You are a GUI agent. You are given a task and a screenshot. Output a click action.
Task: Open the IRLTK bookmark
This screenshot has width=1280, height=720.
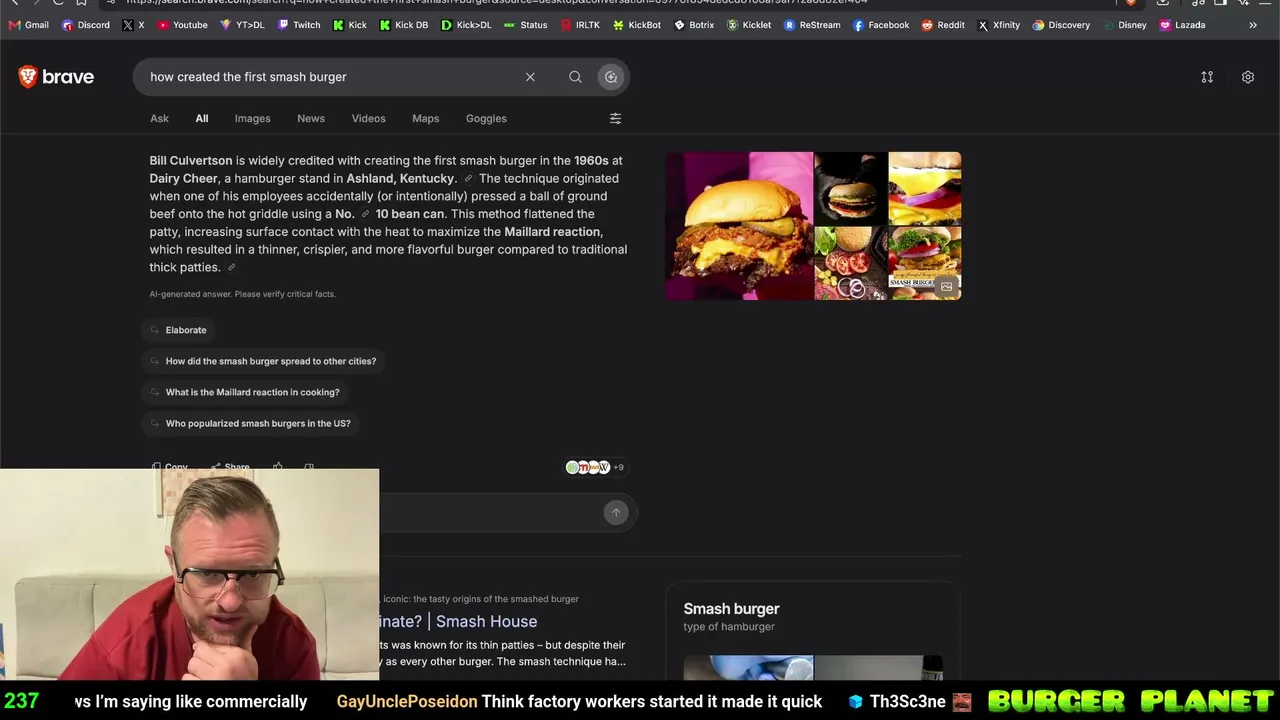point(580,25)
